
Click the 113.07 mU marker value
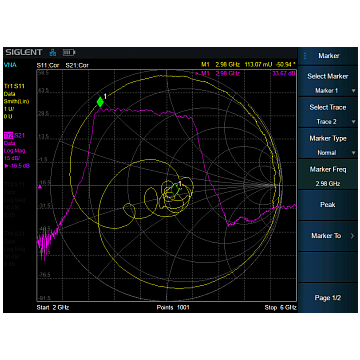257,64
